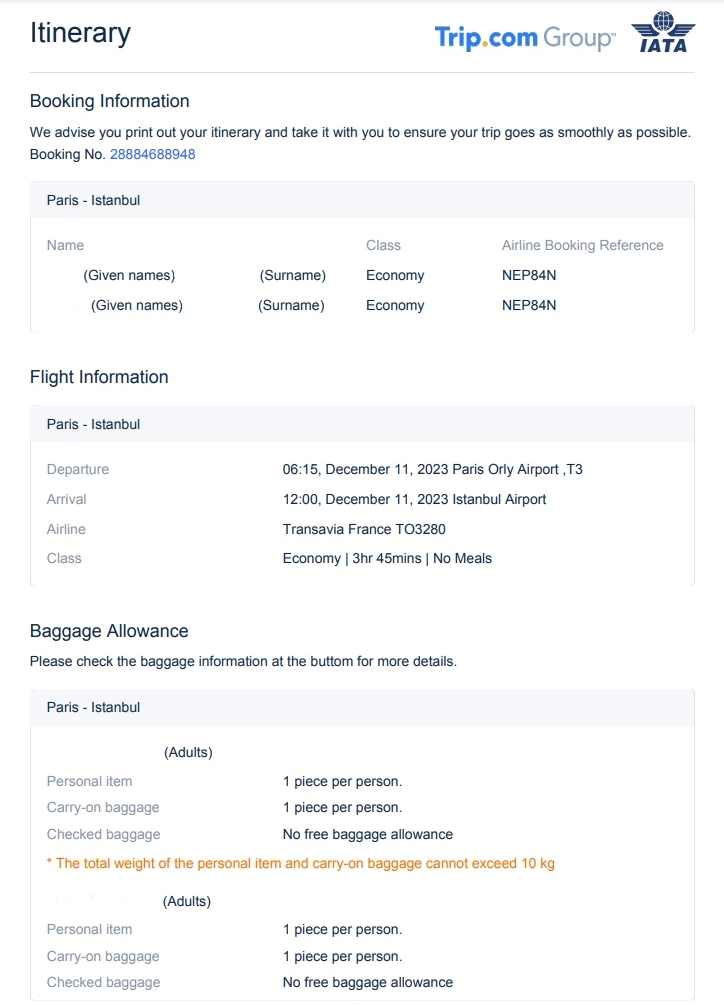Select the Booking Information heading
Viewport: 724px width, 1005px height.
109,101
